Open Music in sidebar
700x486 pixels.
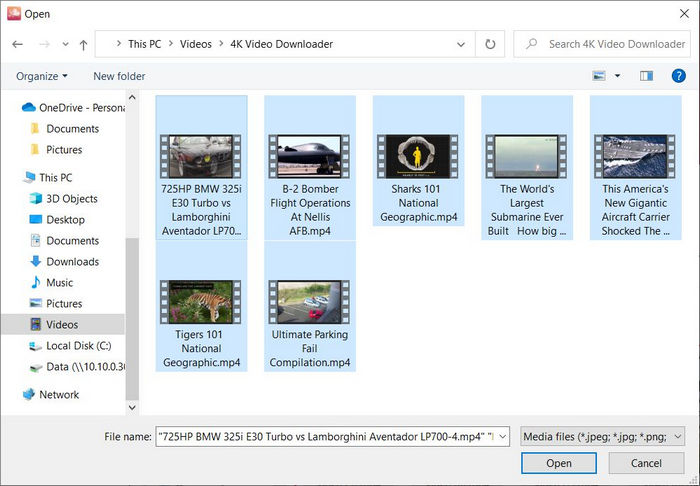[x=51, y=282]
